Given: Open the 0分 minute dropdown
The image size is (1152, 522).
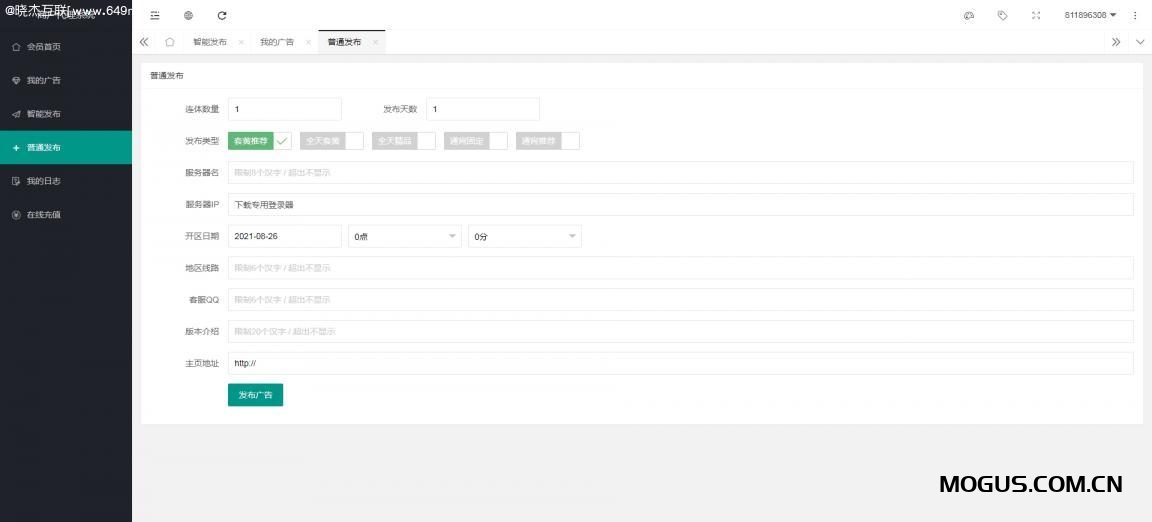Looking at the screenshot, I should click(x=524, y=236).
